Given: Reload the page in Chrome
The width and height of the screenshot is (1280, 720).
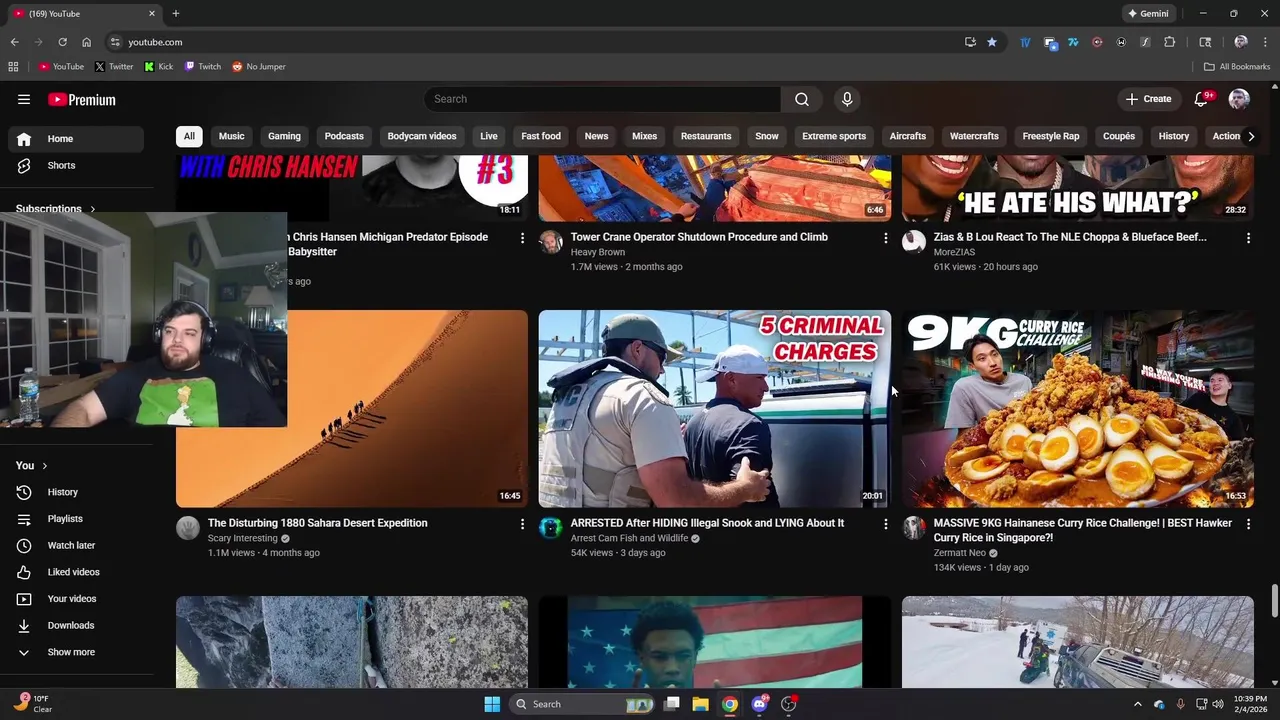Looking at the screenshot, I should [x=62, y=42].
